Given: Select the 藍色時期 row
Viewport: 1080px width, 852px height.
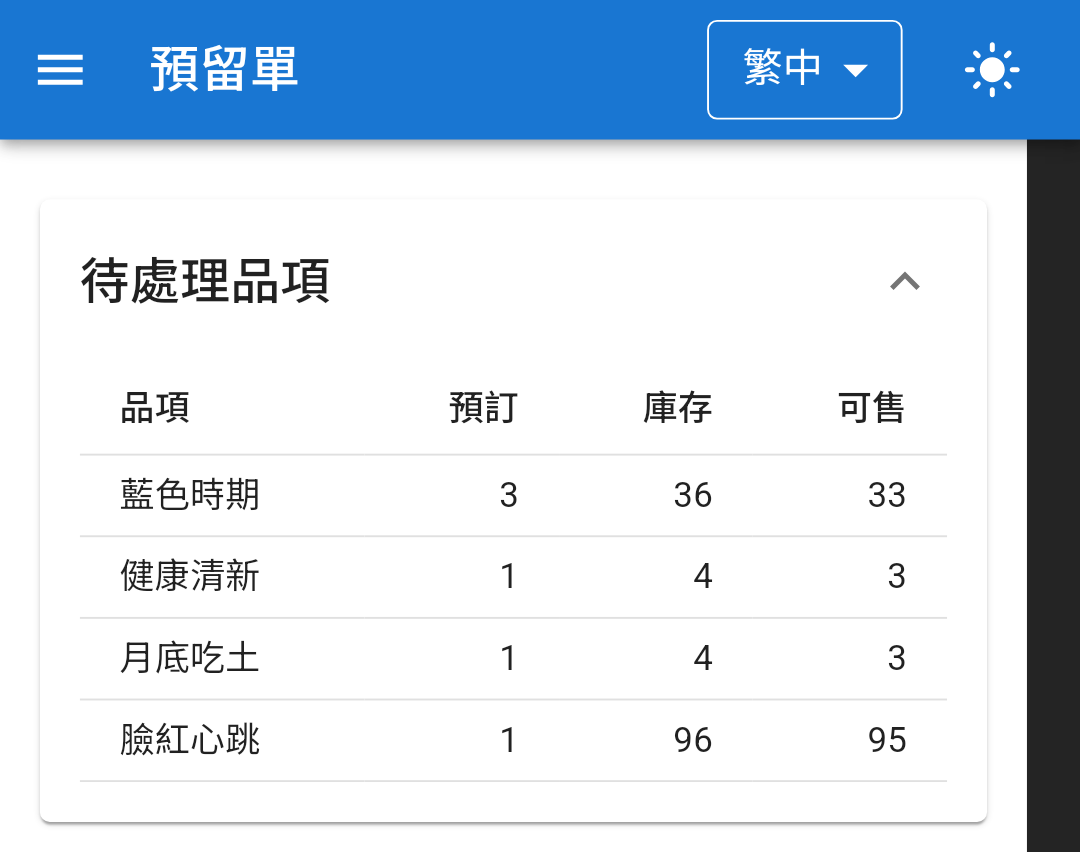Looking at the screenshot, I should pos(513,495).
